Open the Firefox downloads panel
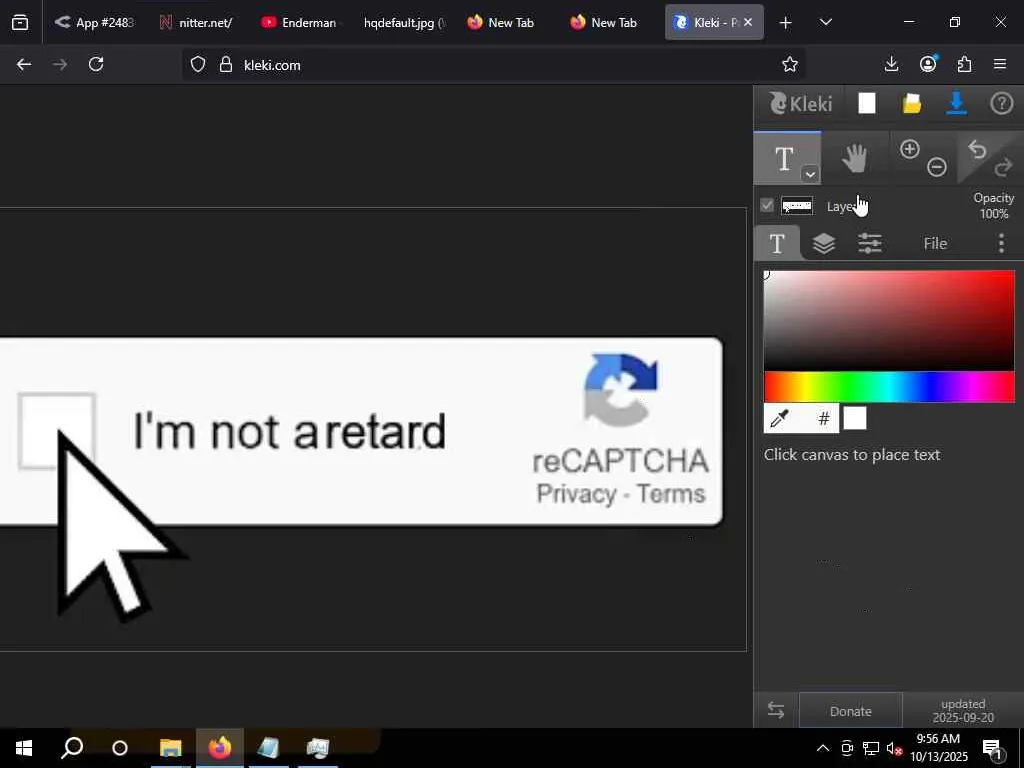Viewport: 1024px width, 768px height. 891,64
